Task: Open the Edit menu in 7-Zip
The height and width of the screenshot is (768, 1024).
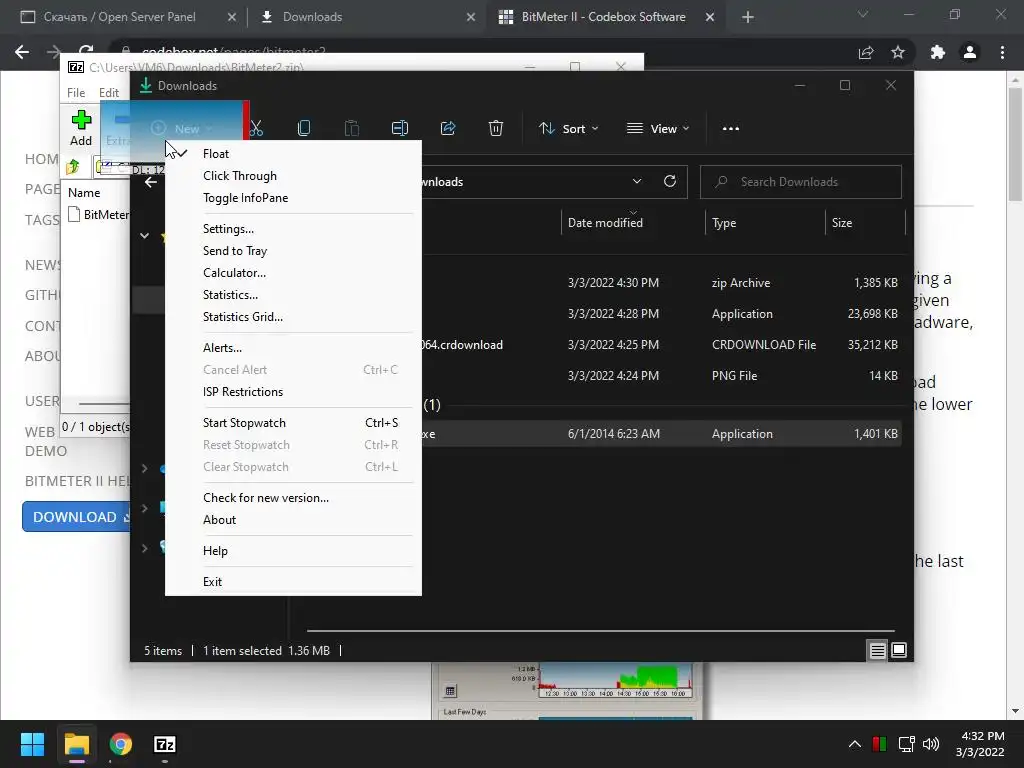Action: click(x=108, y=93)
